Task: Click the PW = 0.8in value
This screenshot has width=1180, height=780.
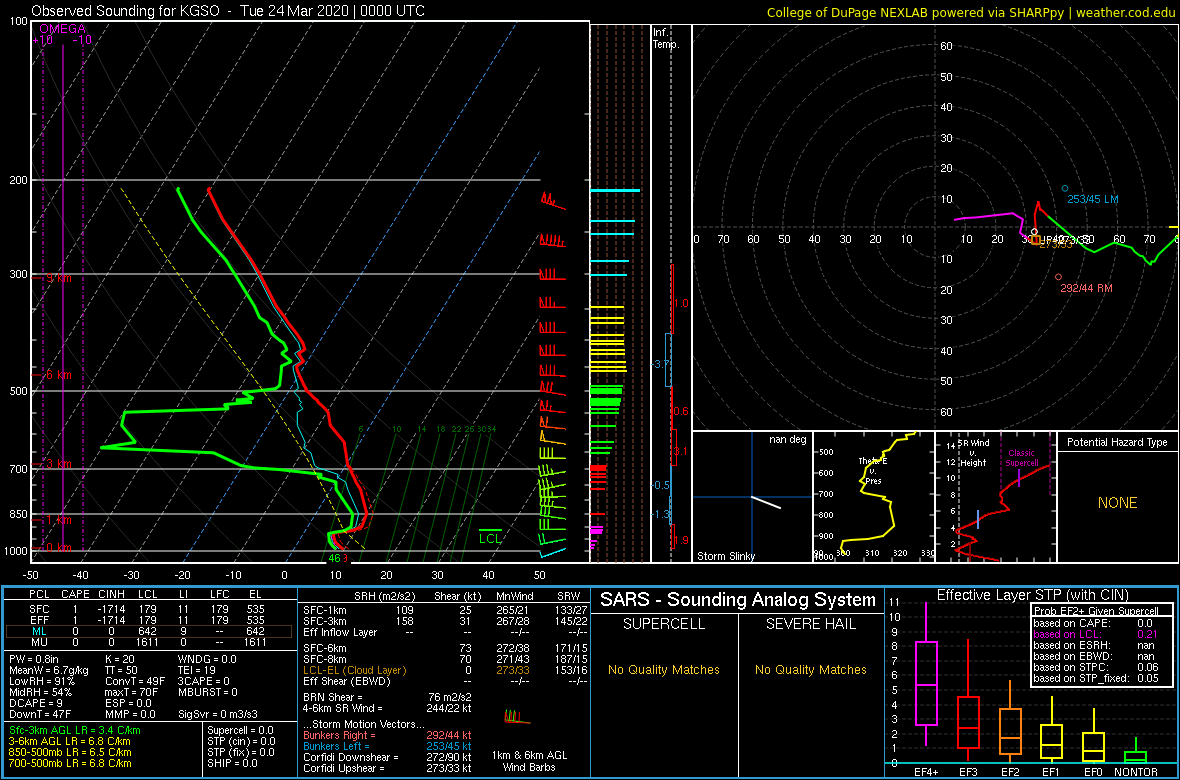Action: tap(35, 660)
